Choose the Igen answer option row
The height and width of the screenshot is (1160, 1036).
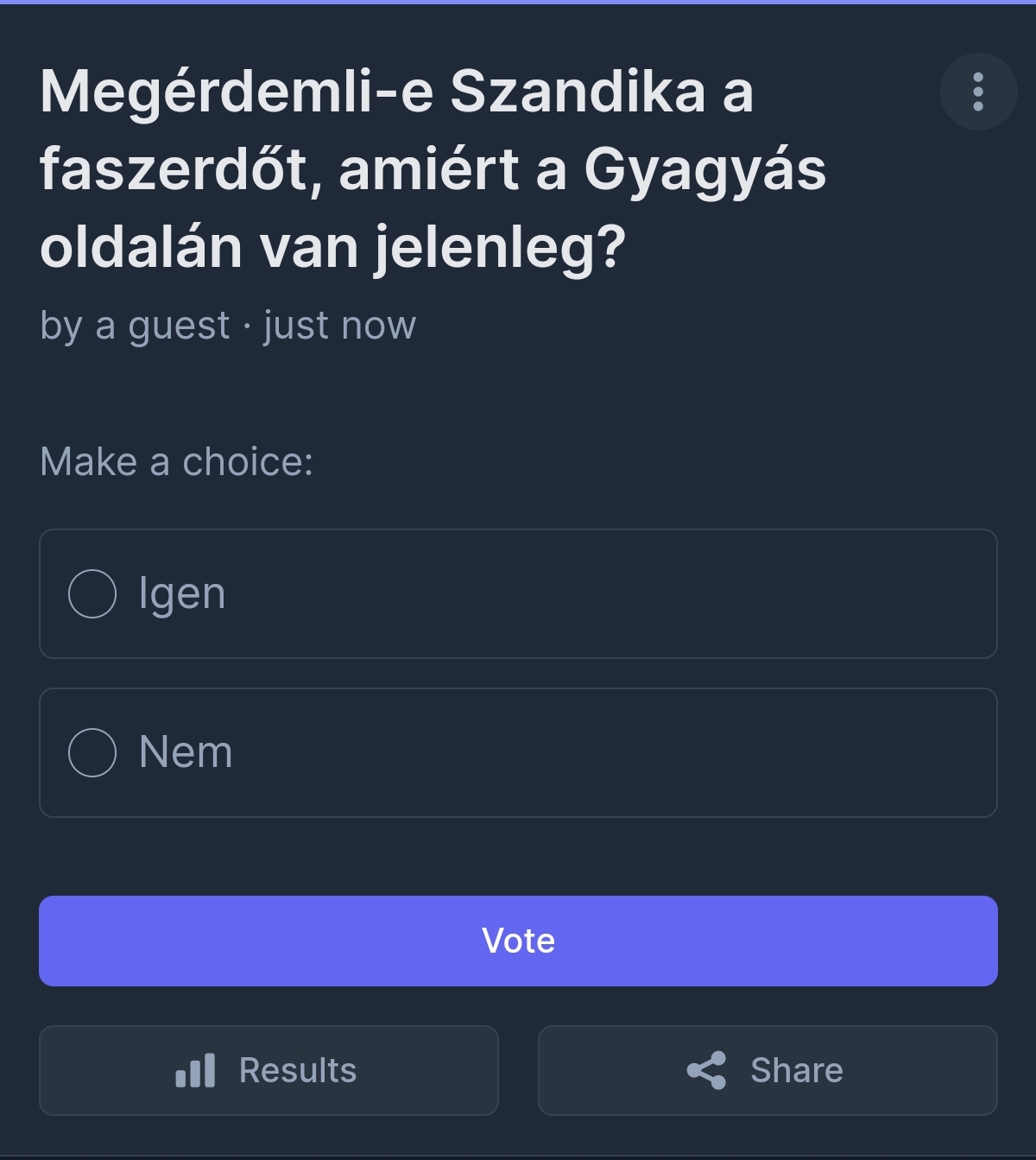tap(518, 593)
